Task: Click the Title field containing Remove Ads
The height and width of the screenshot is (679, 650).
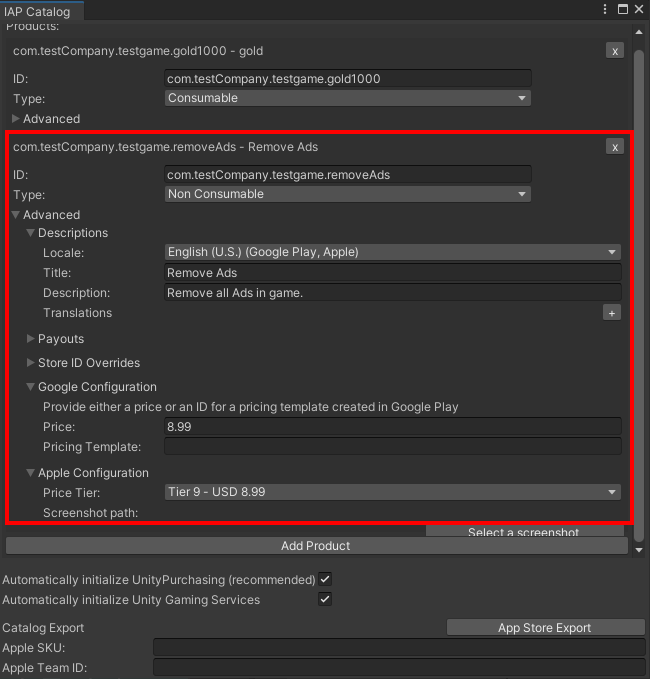Action: tap(393, 273)
